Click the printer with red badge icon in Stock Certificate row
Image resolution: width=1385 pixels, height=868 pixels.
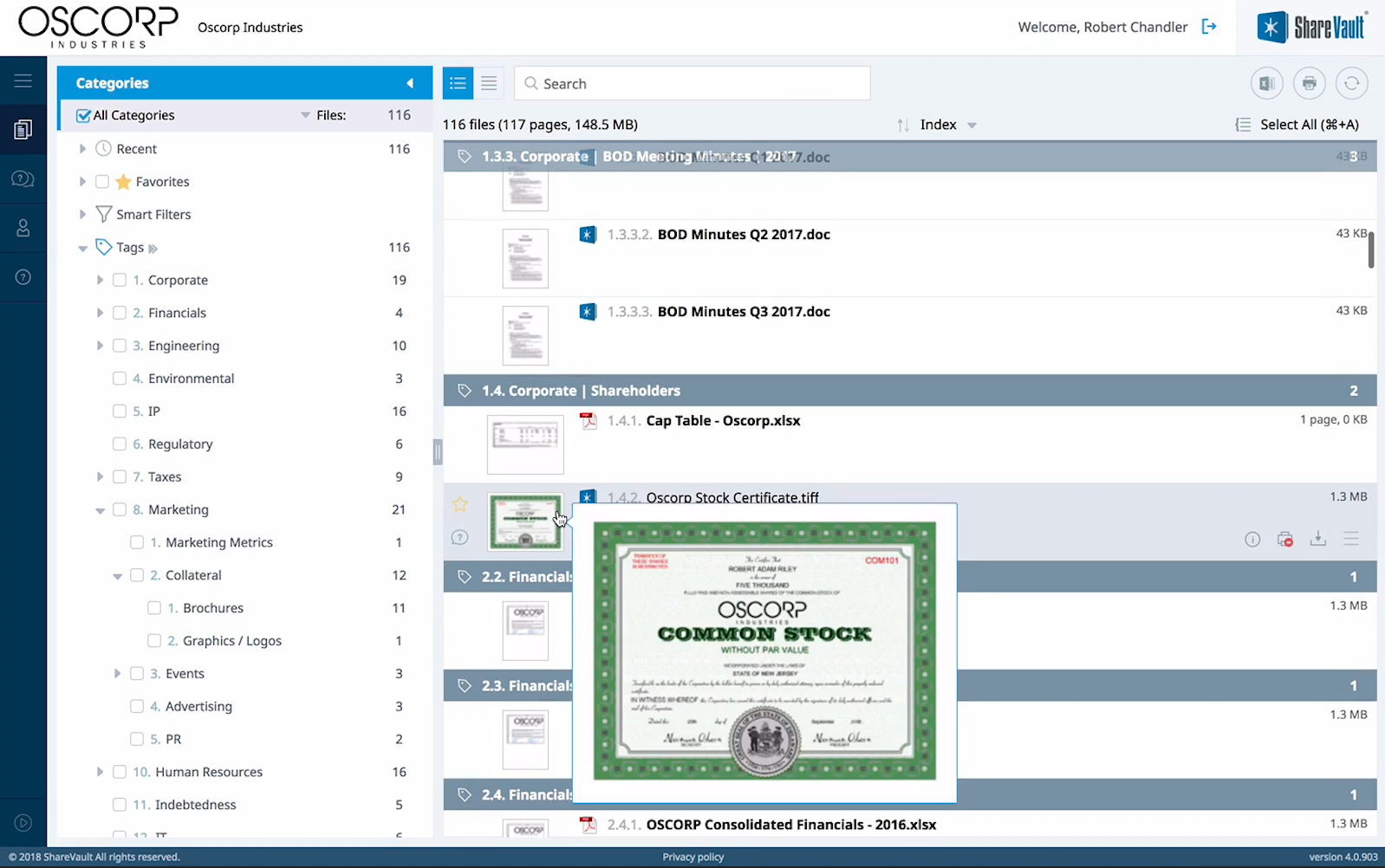click(1285, 539)
